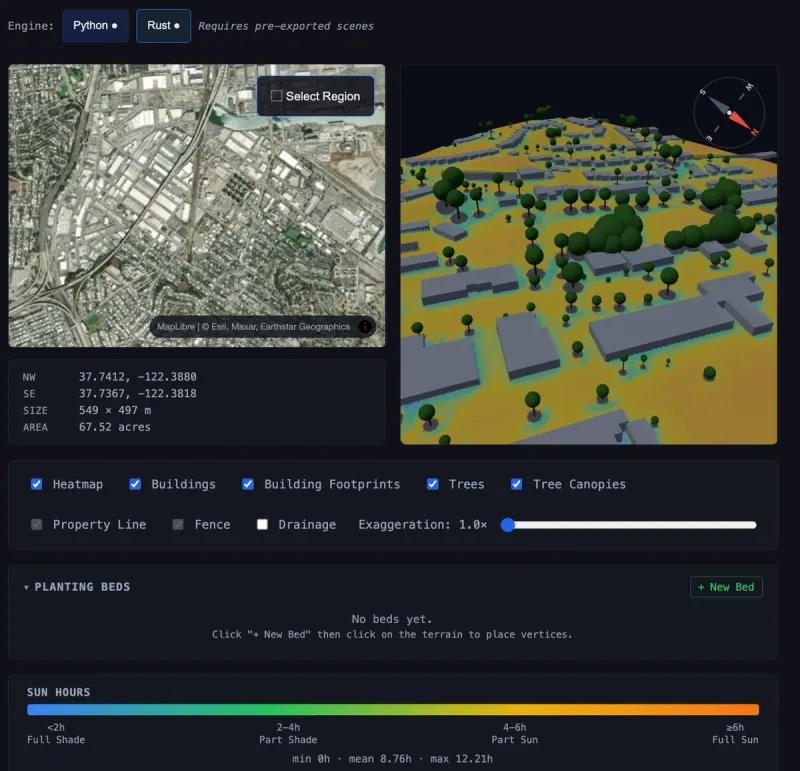Open the map attribution info icon

pyautogui.click(x=367, y=327)
